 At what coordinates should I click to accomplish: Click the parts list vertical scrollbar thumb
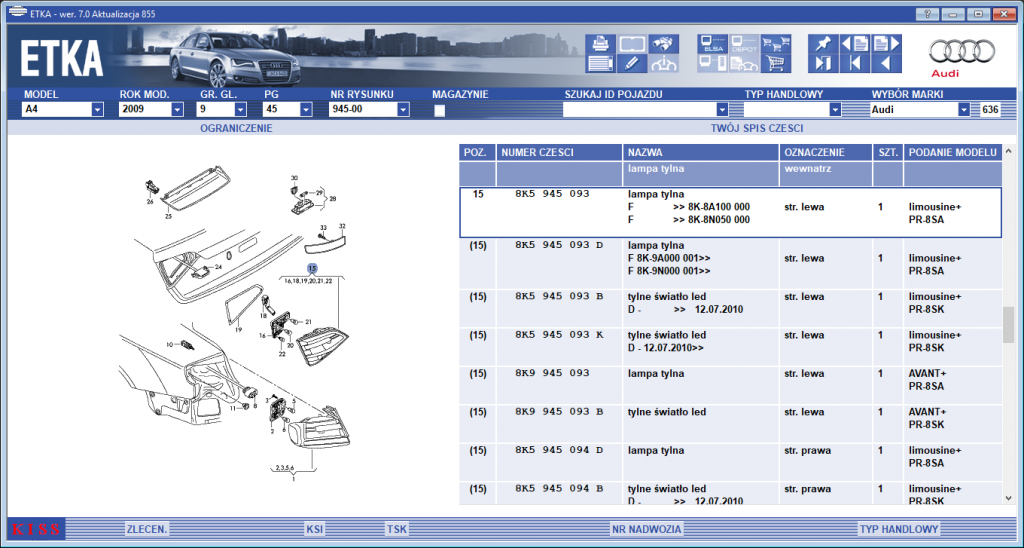tap(1009, 325)
